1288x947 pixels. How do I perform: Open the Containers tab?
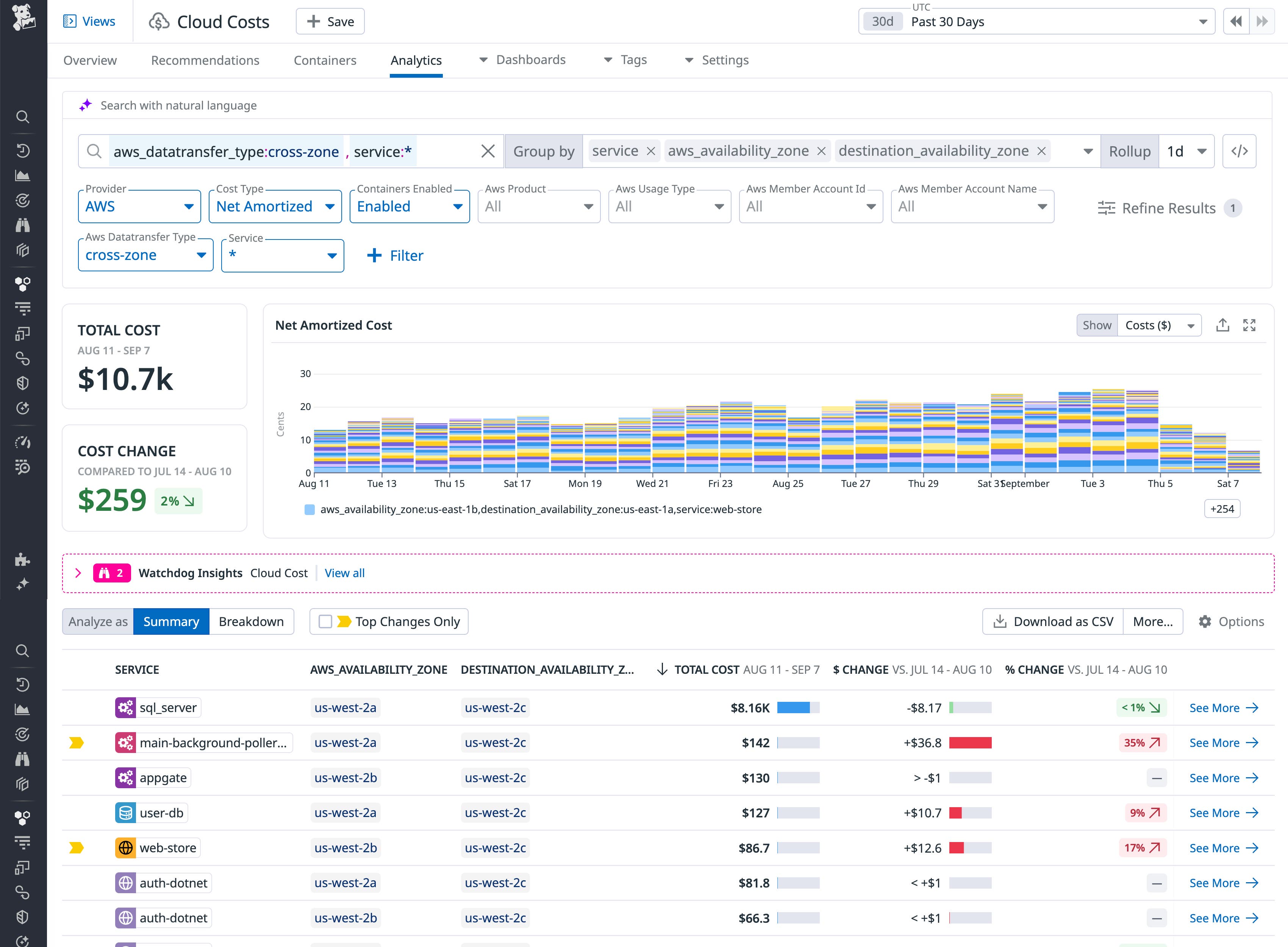click(x=325, y=60)
